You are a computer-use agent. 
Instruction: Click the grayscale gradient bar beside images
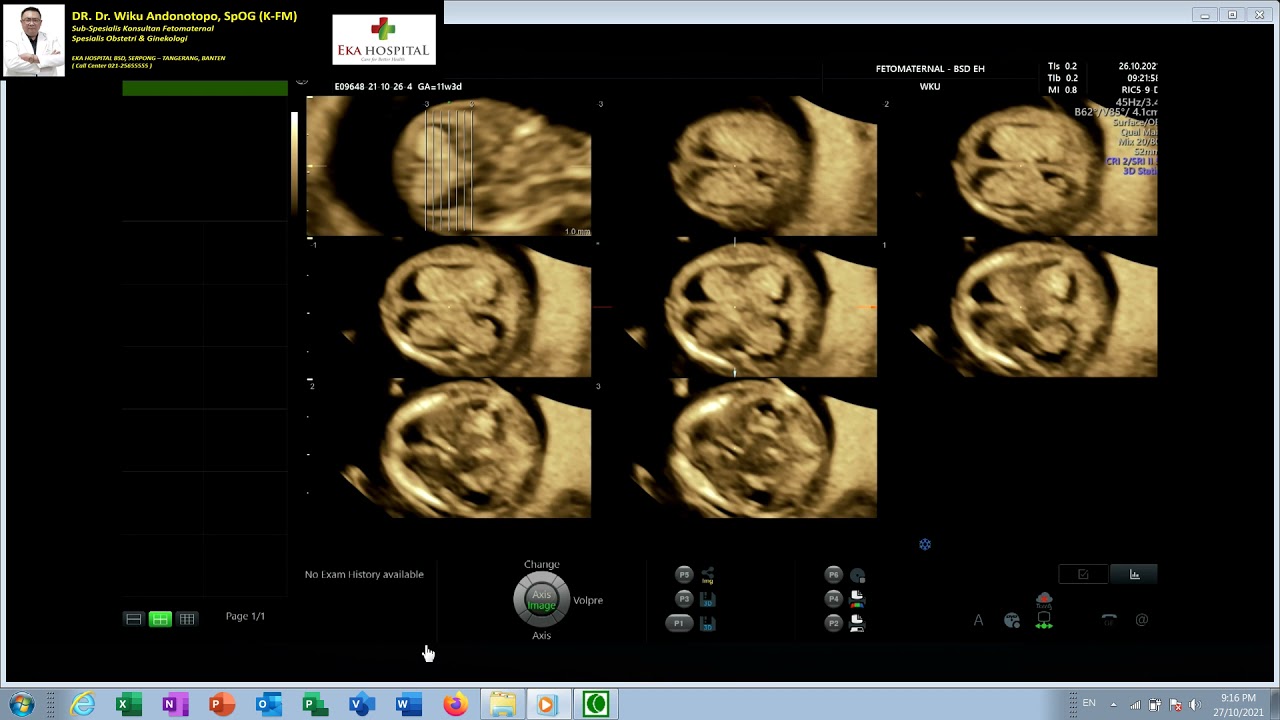pos(294,164)
